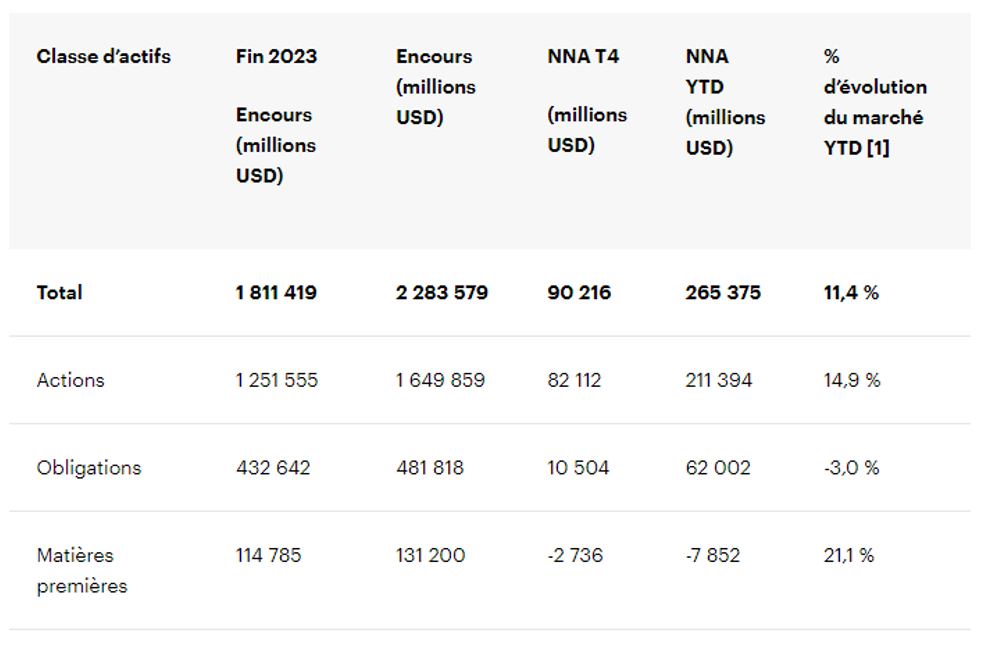986x645 pixels.
Task: Click the "NNA T4" column header
Action: [x=583, y=57]
